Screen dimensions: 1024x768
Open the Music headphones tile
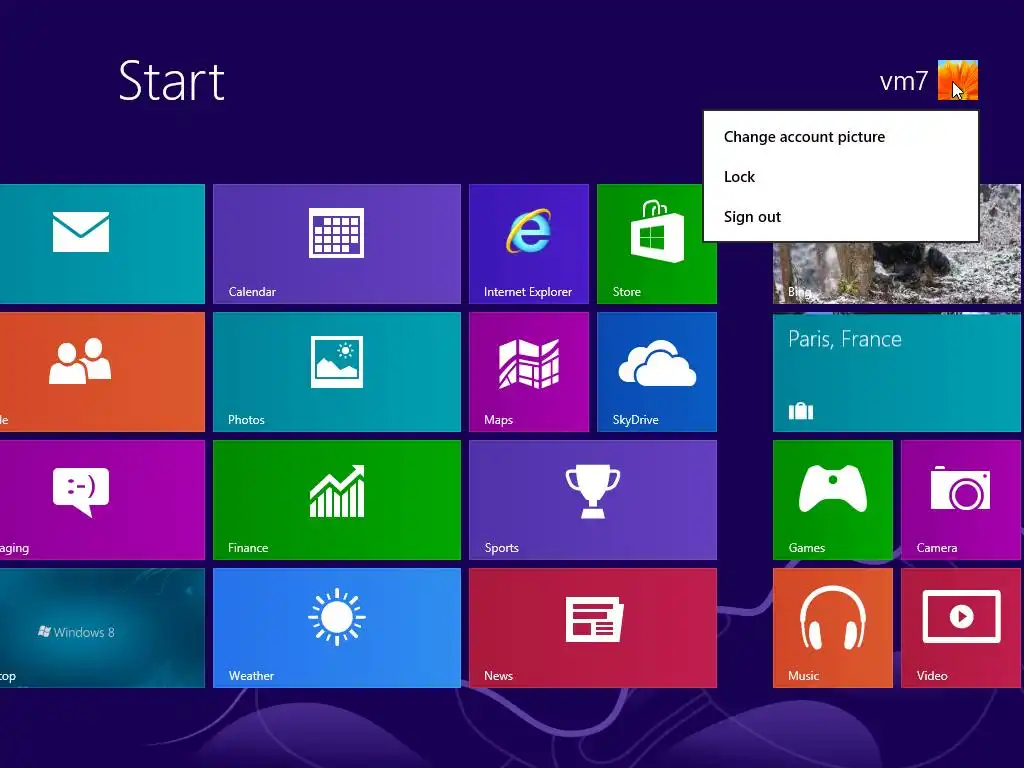(833, 628)
